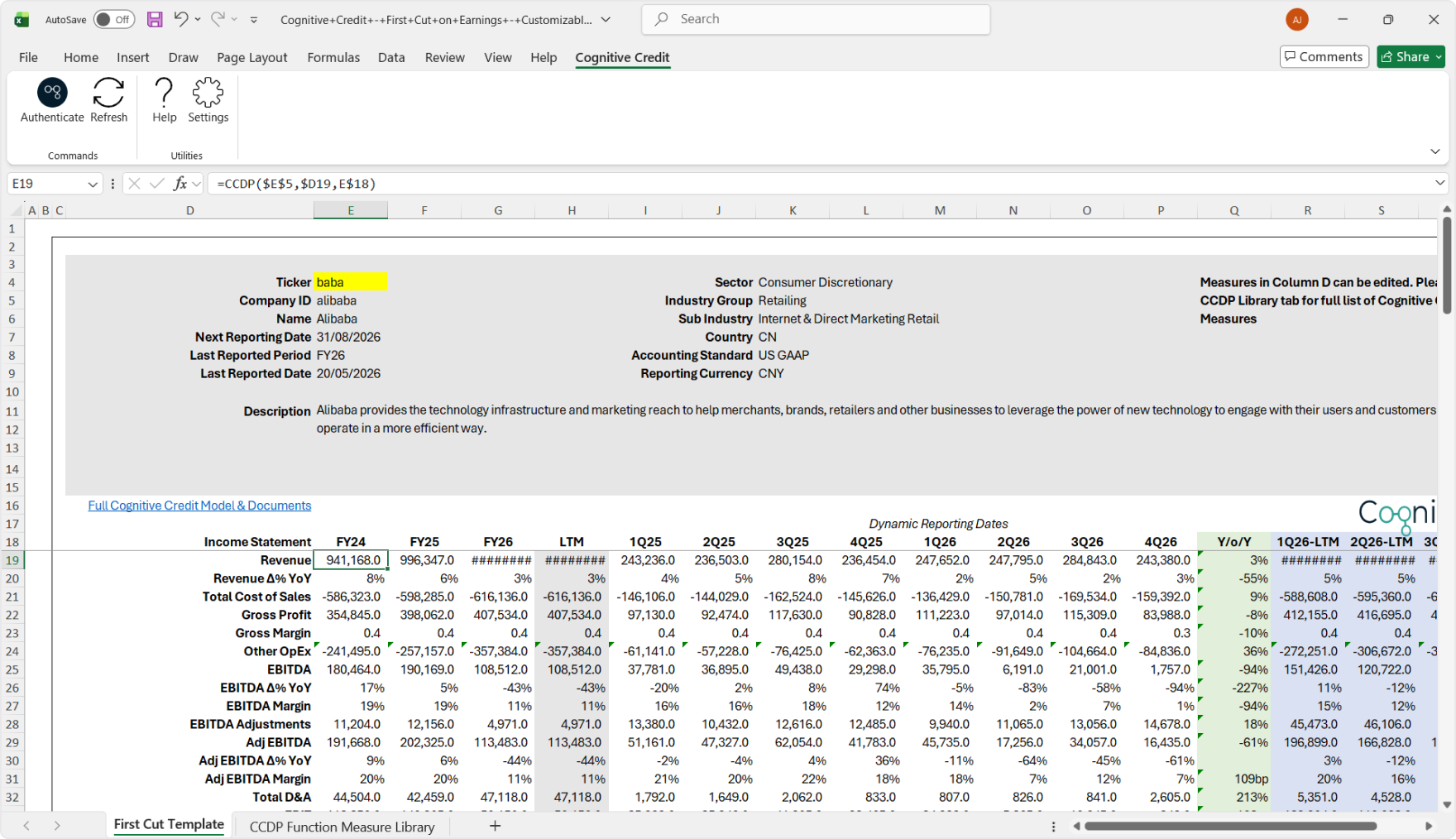This screenshot has width=1456, height=839.
Task: Click vertical scrollbar down arrow
Action: (1446, 804)
